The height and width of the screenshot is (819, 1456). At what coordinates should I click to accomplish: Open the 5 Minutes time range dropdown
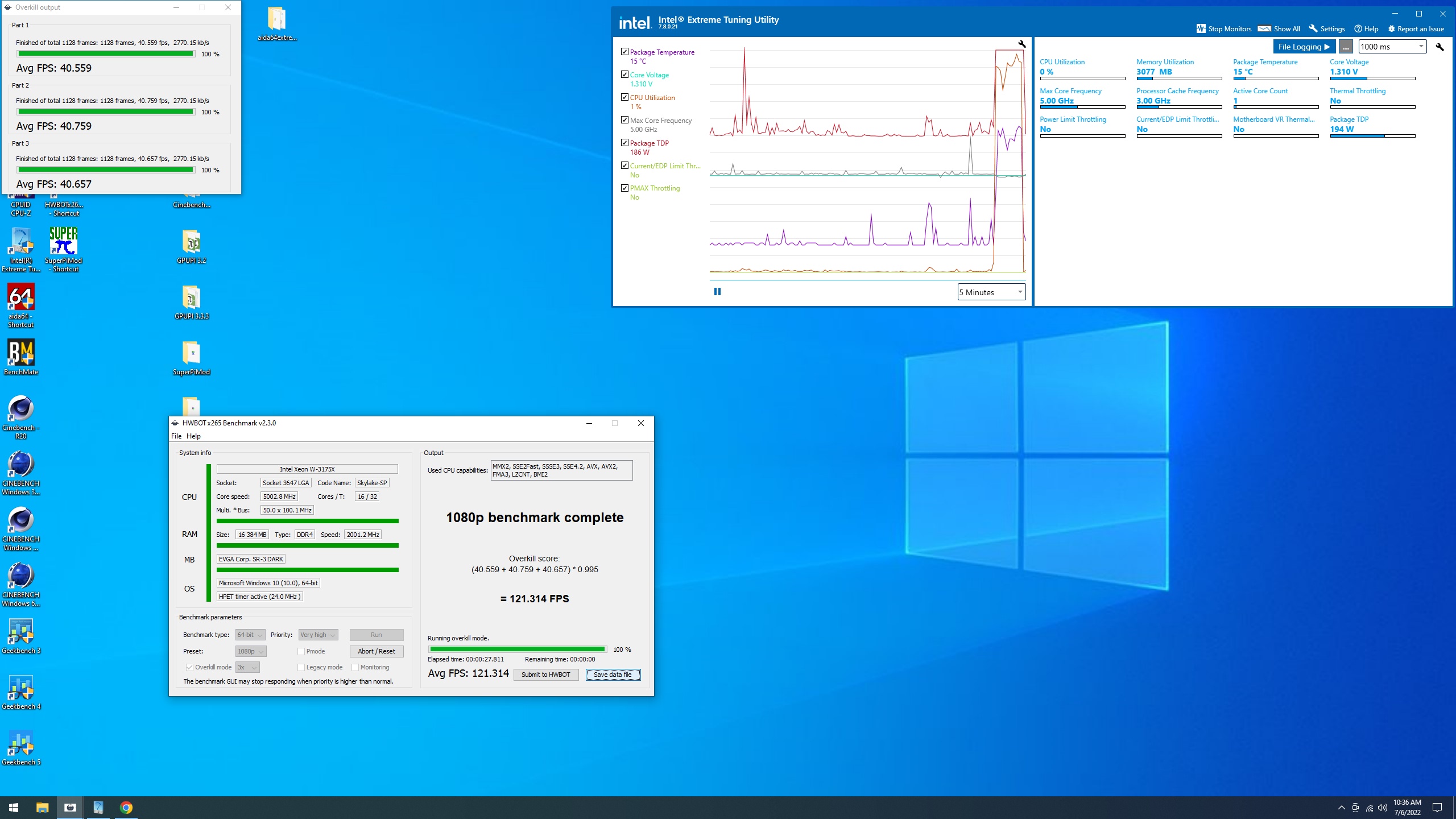991,292
